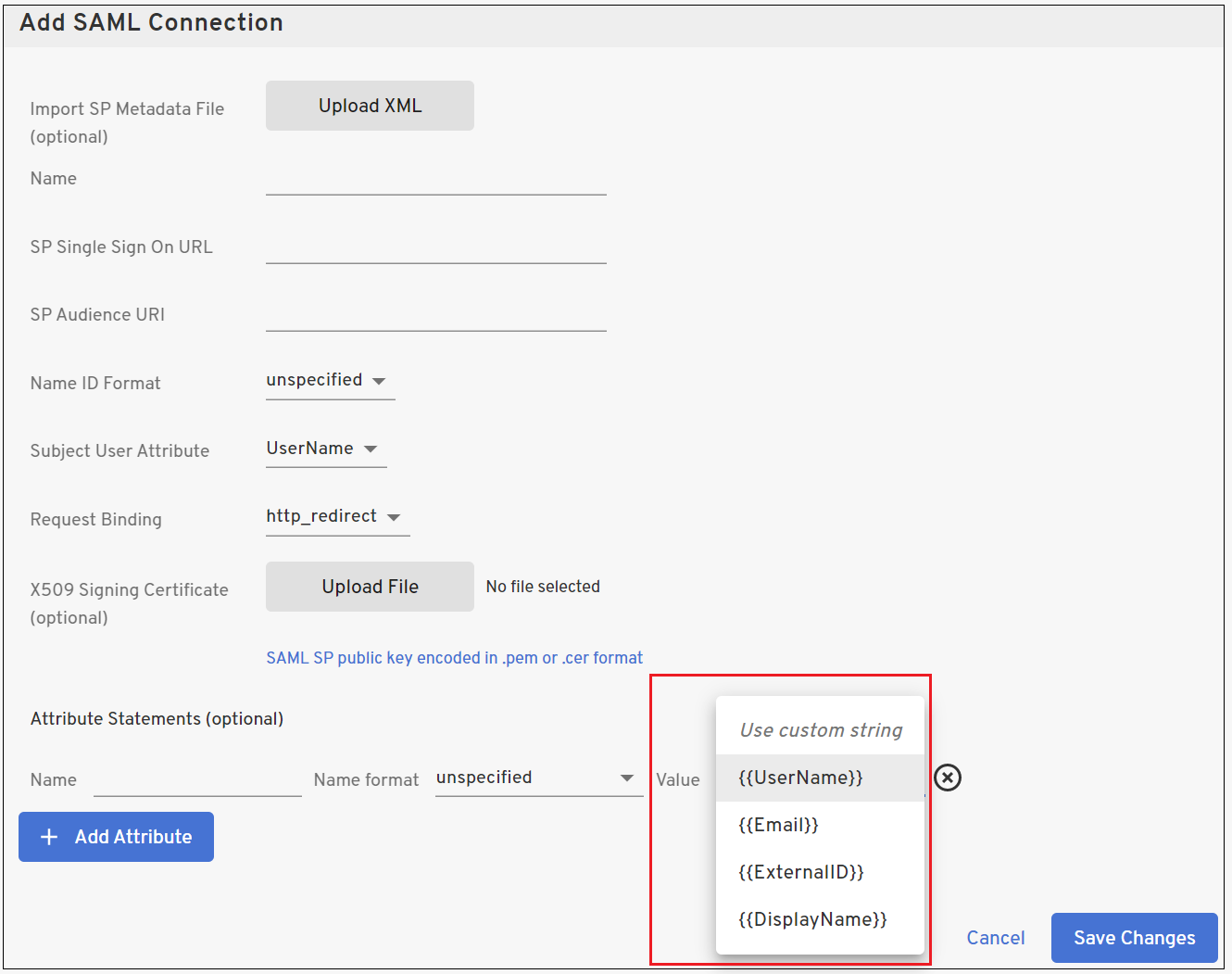1232x974 pixels.
Task: Click the Upload XML button
Action: tap(370, 106)
